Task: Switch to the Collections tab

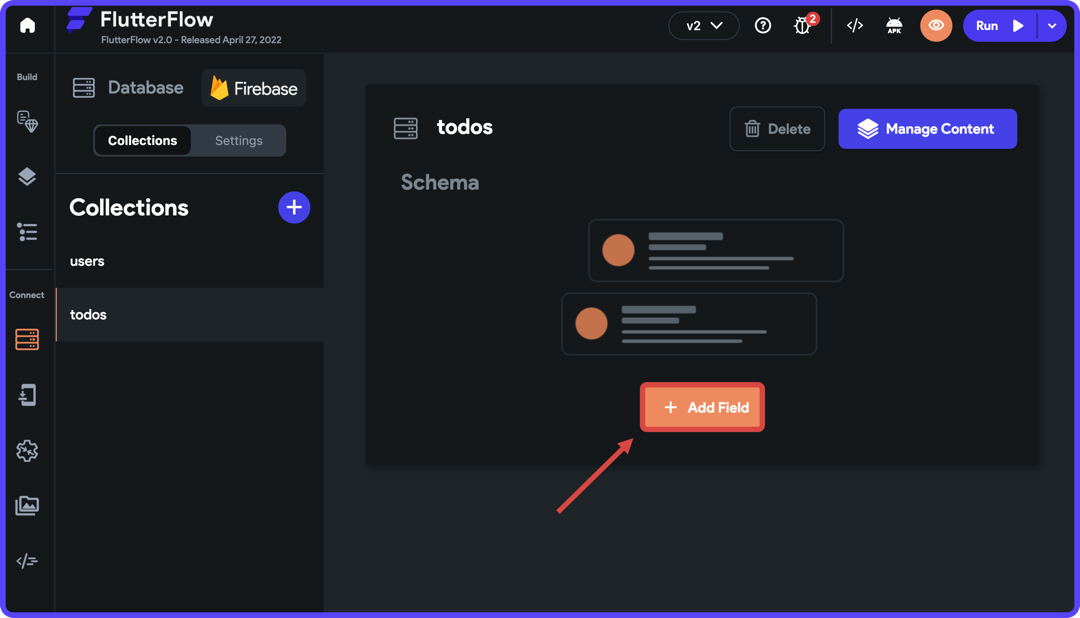Action: click(142, 140)
